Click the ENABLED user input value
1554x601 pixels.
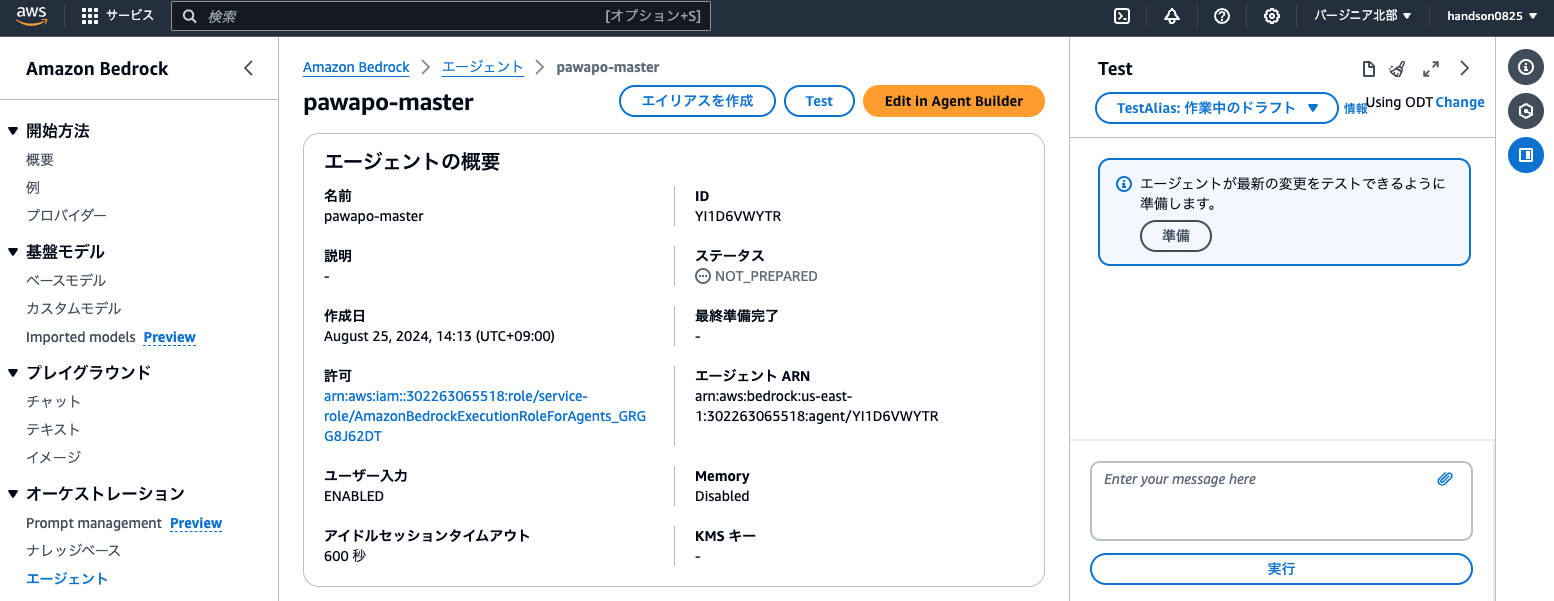click(354, 496)
